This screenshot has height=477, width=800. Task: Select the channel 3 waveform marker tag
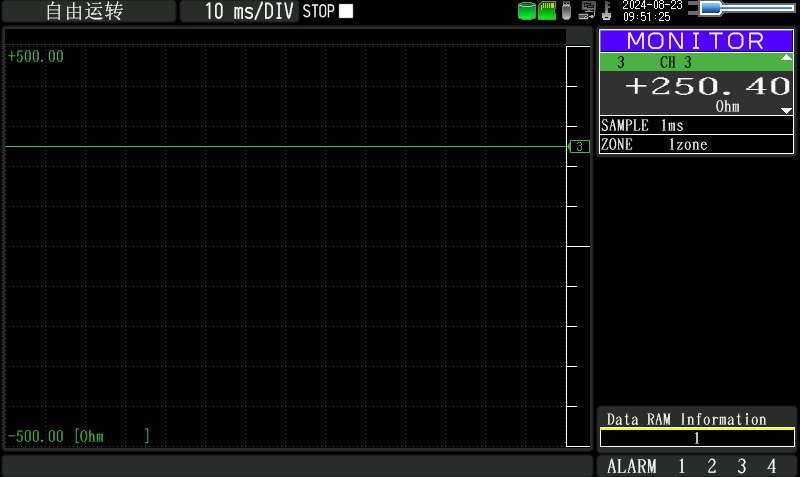(x=579, y=146)
